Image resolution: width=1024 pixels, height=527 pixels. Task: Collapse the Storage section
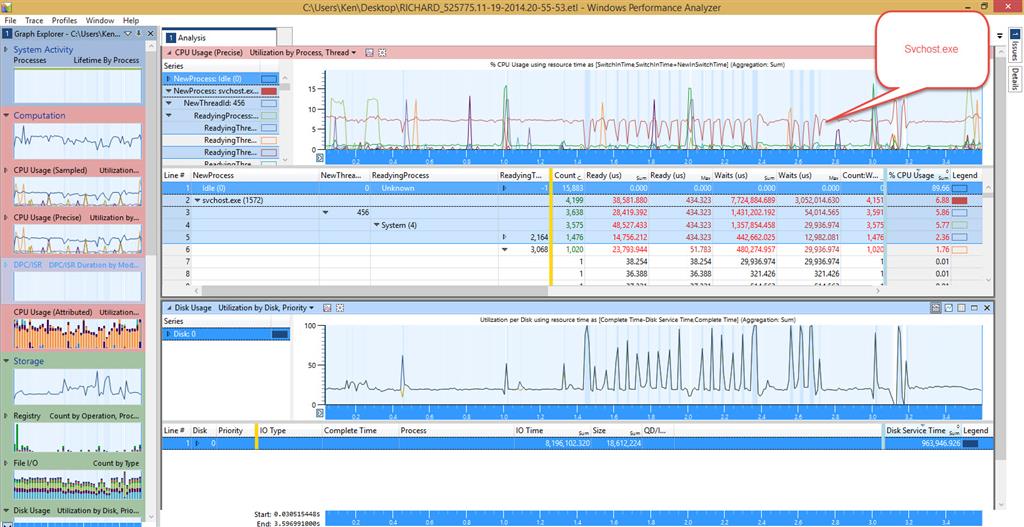point(7,361)
